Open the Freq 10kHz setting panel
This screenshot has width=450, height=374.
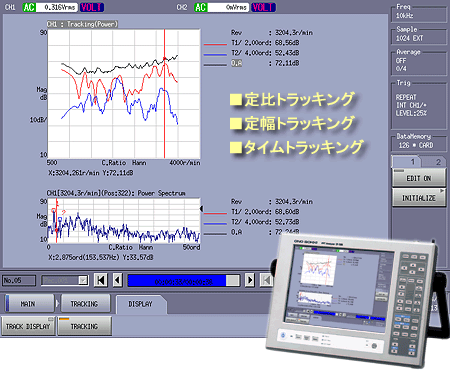point(419,13)
